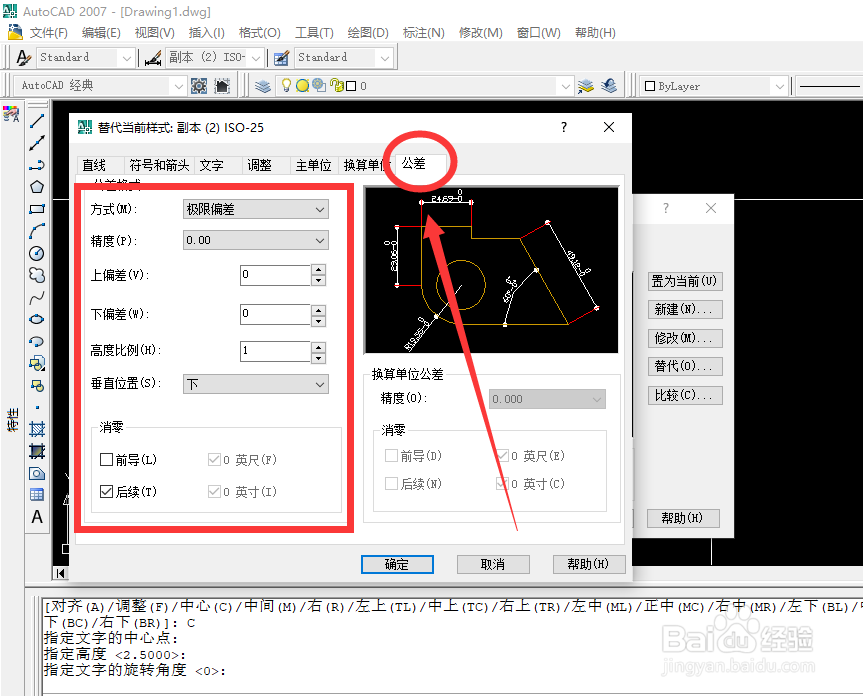Switch to the 主单位 tab
Image resolution: width=863 pixels, height=696 pixels.
313,165
